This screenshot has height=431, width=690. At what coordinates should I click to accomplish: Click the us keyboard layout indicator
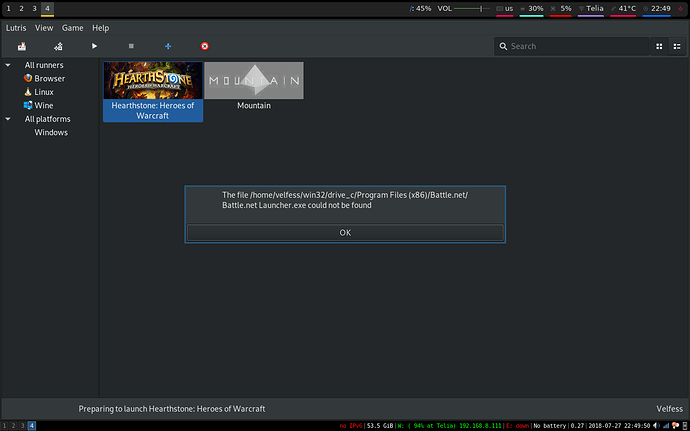(505, 8)
